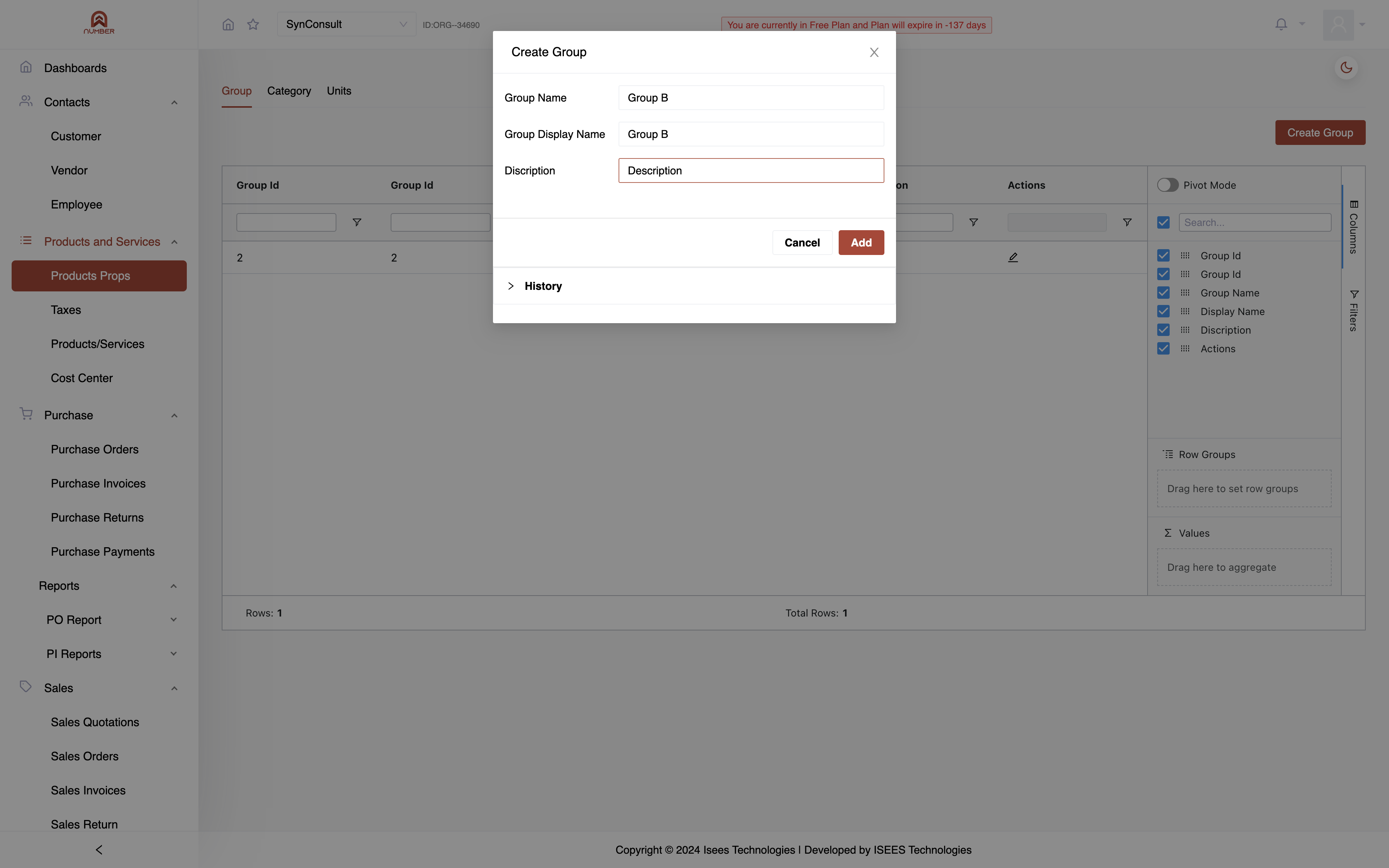
Task: Open Sales Quotations in sidebar
Action: 95,722
